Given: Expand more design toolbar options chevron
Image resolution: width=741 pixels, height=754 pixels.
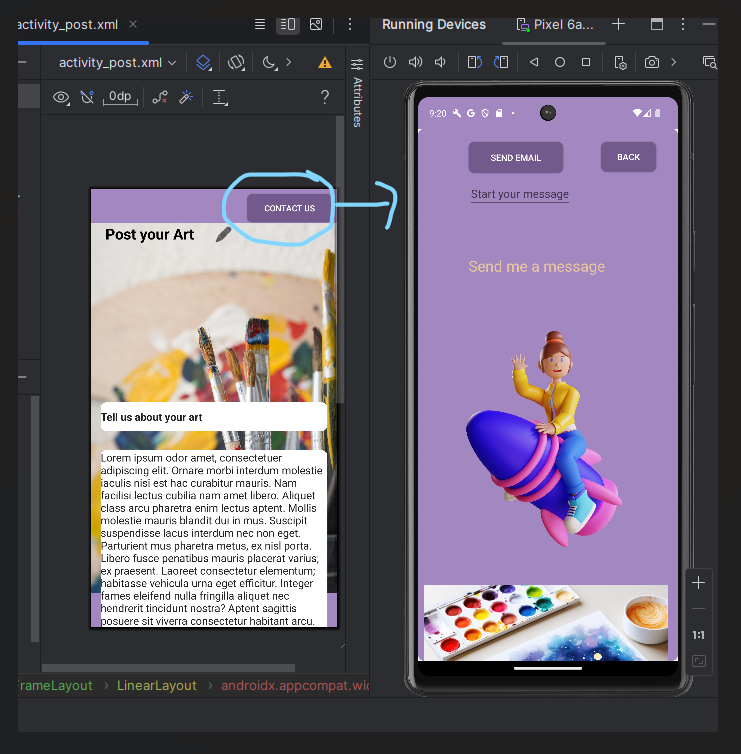Looking at the screenshot, I should 289,62.
